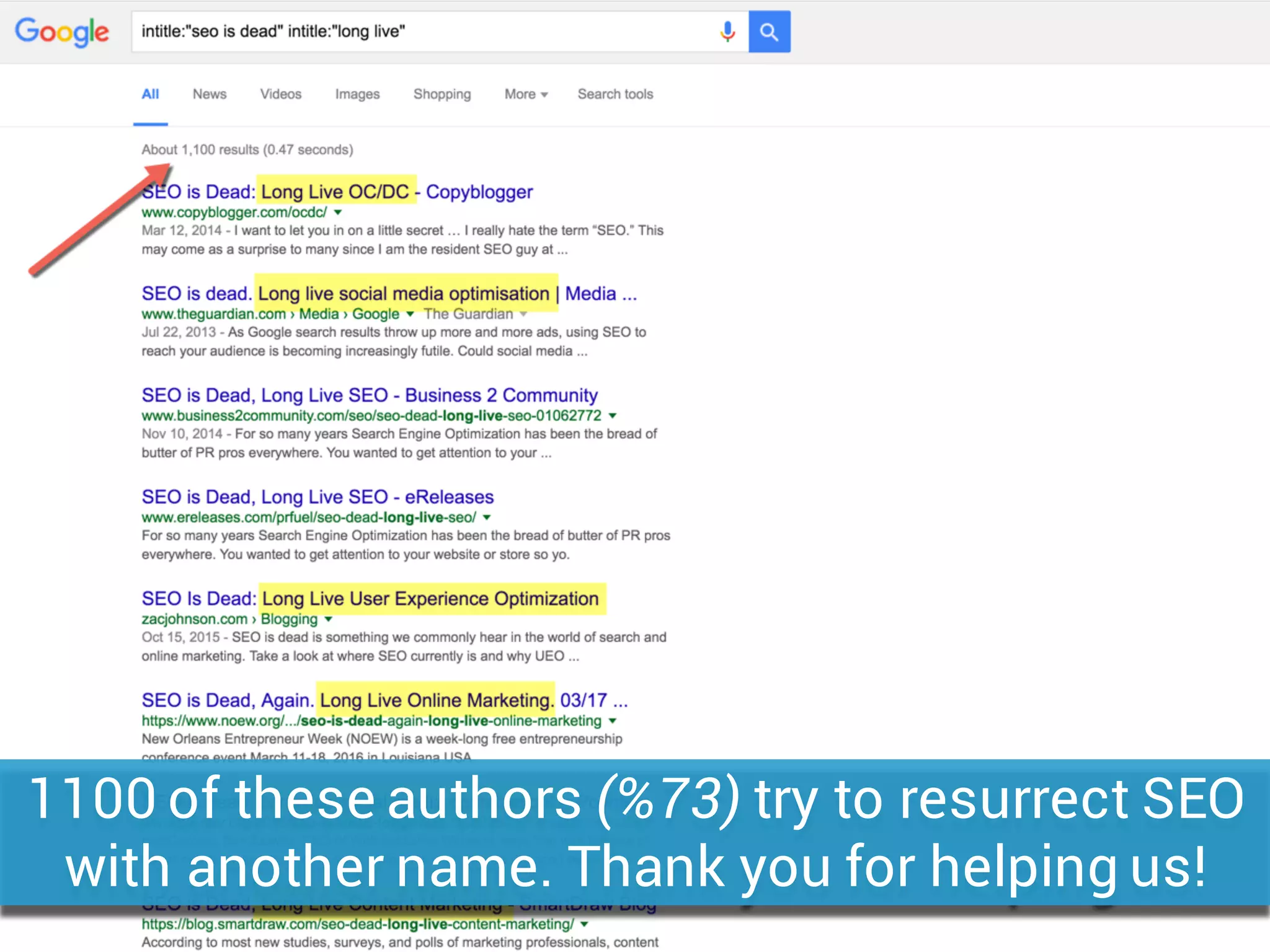Click the blog.smartdraw.com URL text
The width and height of the screenshot is (1270, 952).
pos(358,923)
